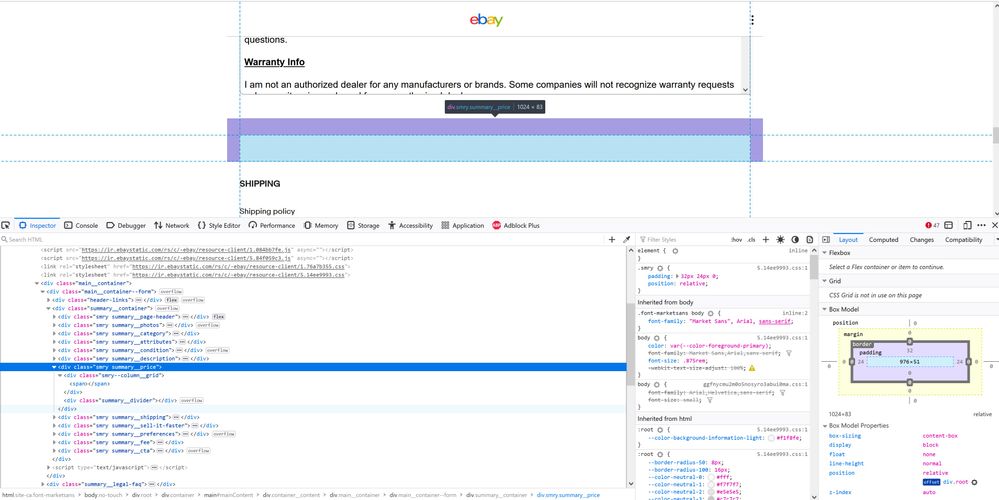Viewport: 999px width, 500px height.
Task: Collapse the main__container div node
Action: (x=37, y=283)
